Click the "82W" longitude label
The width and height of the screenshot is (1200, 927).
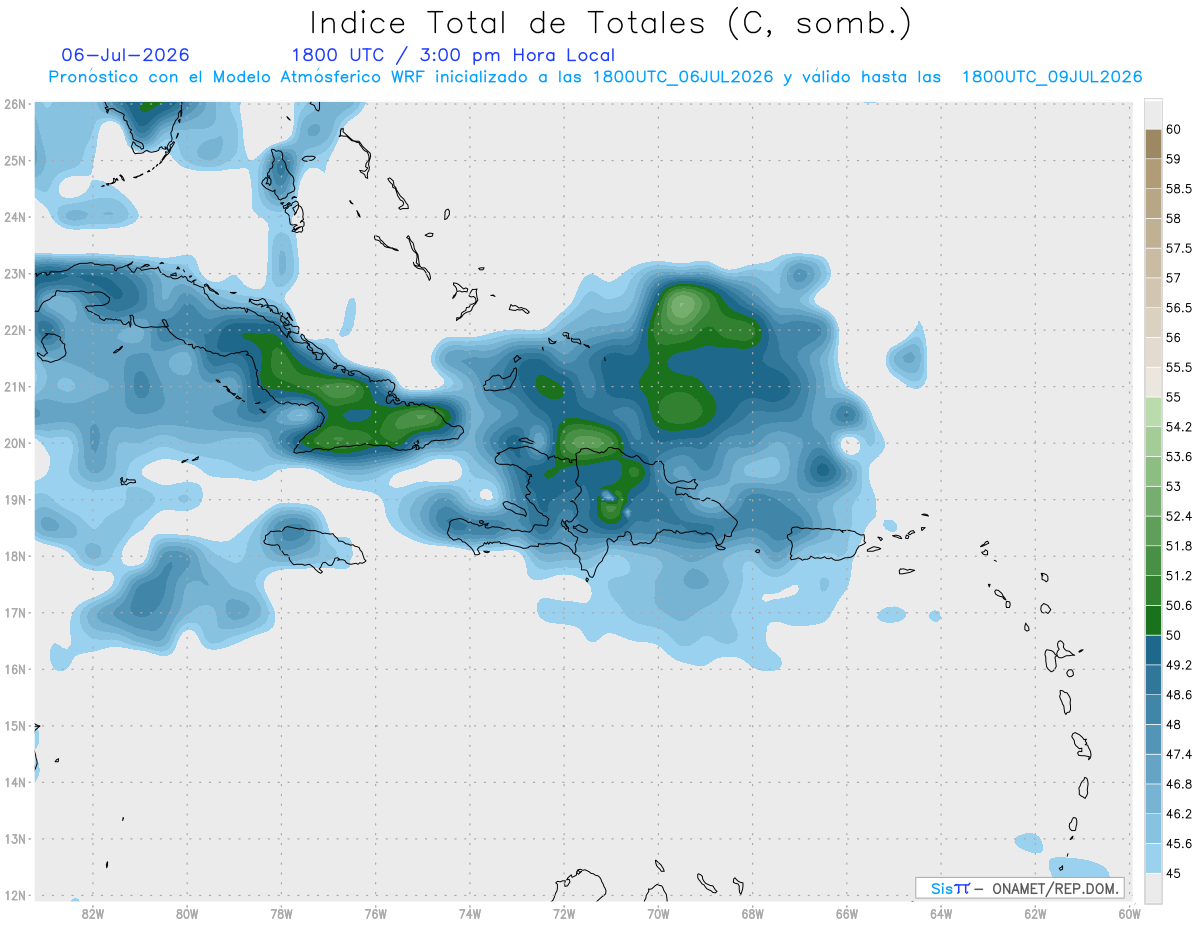pos(93,913)
